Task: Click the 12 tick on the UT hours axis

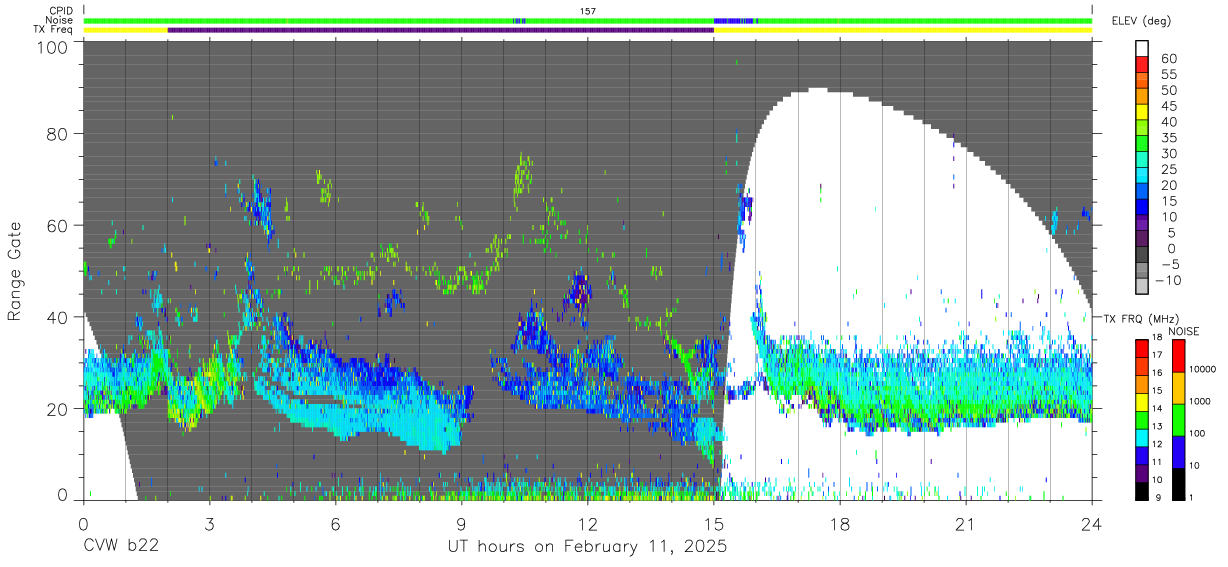Action: click(587, 524)
